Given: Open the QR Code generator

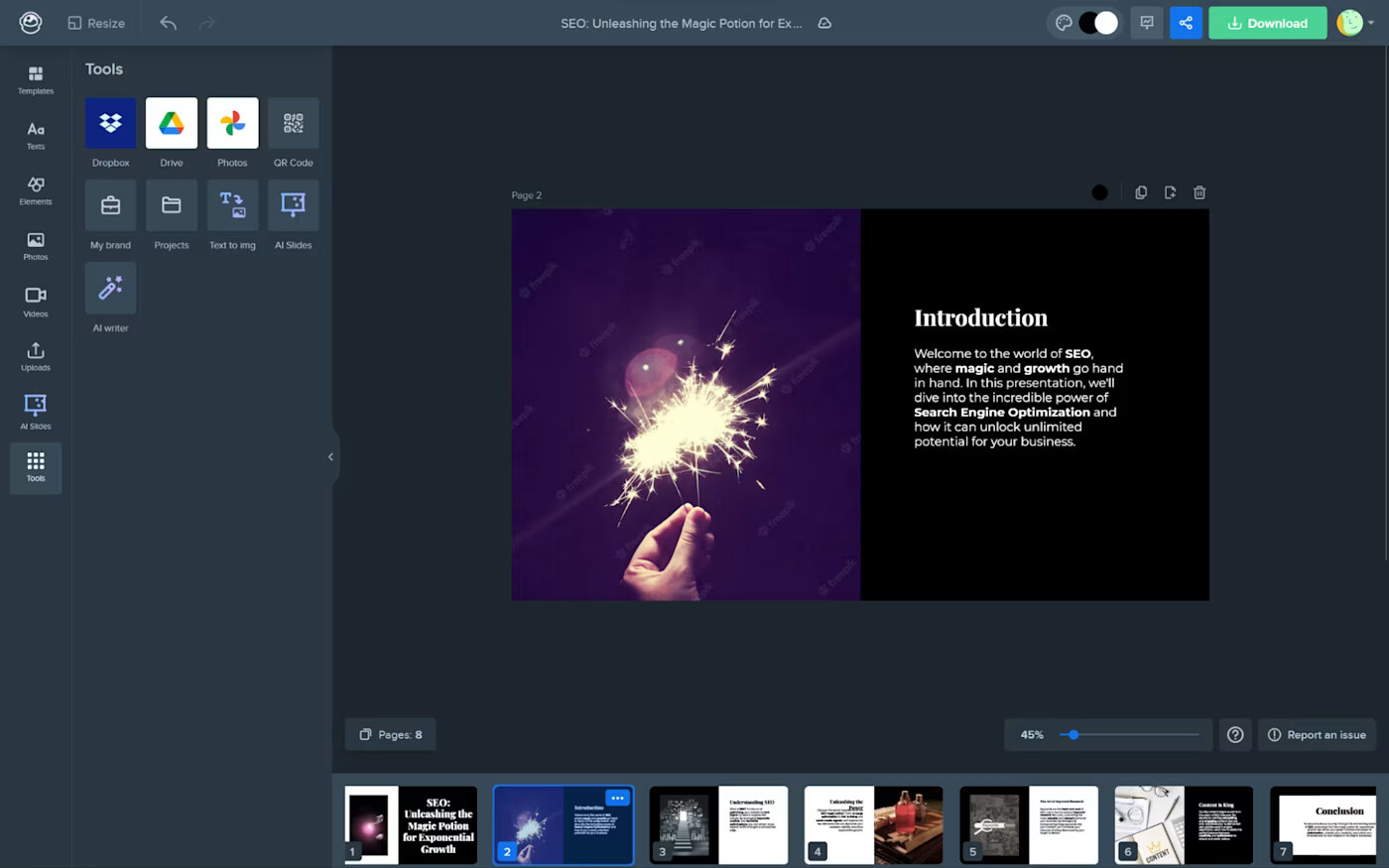Looking at the screenshot, I should click(x=293, y=123).
